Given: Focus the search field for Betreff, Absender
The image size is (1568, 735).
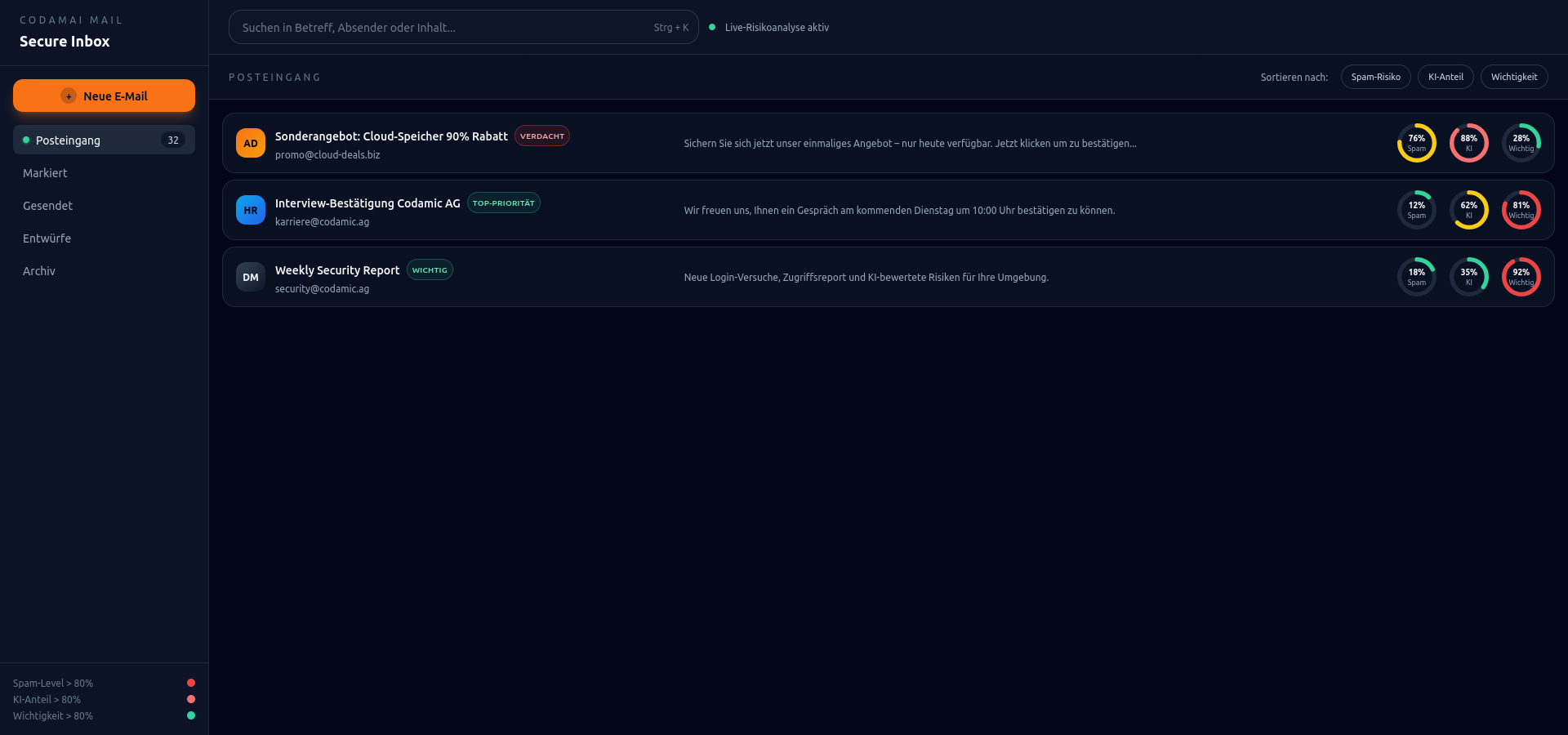Looking at the screenshot, I should point(441,27).
